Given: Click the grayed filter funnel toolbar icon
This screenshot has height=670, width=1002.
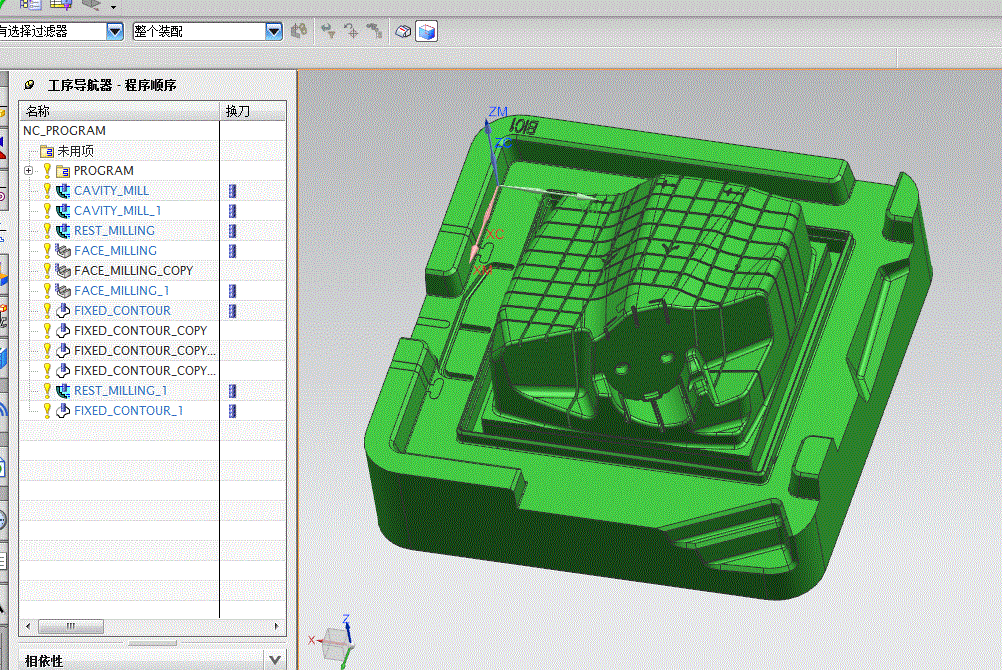Looking at the screenshot, I should pos(328,31).
